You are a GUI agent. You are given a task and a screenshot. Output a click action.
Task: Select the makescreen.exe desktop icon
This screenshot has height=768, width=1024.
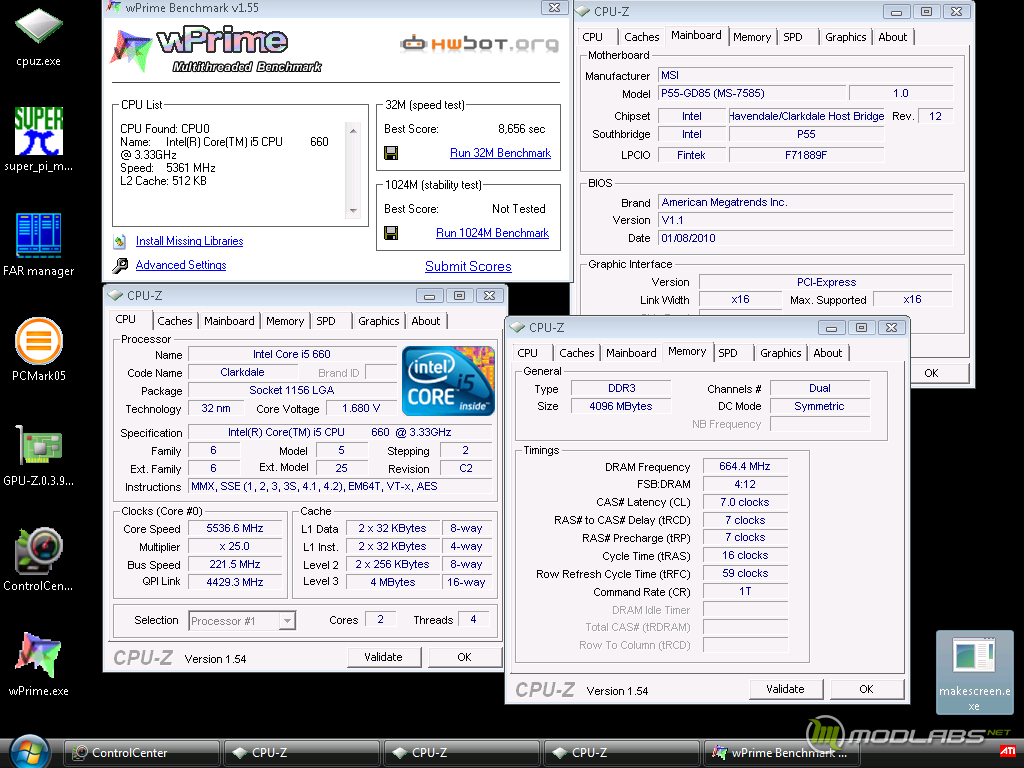coord(974,673)
